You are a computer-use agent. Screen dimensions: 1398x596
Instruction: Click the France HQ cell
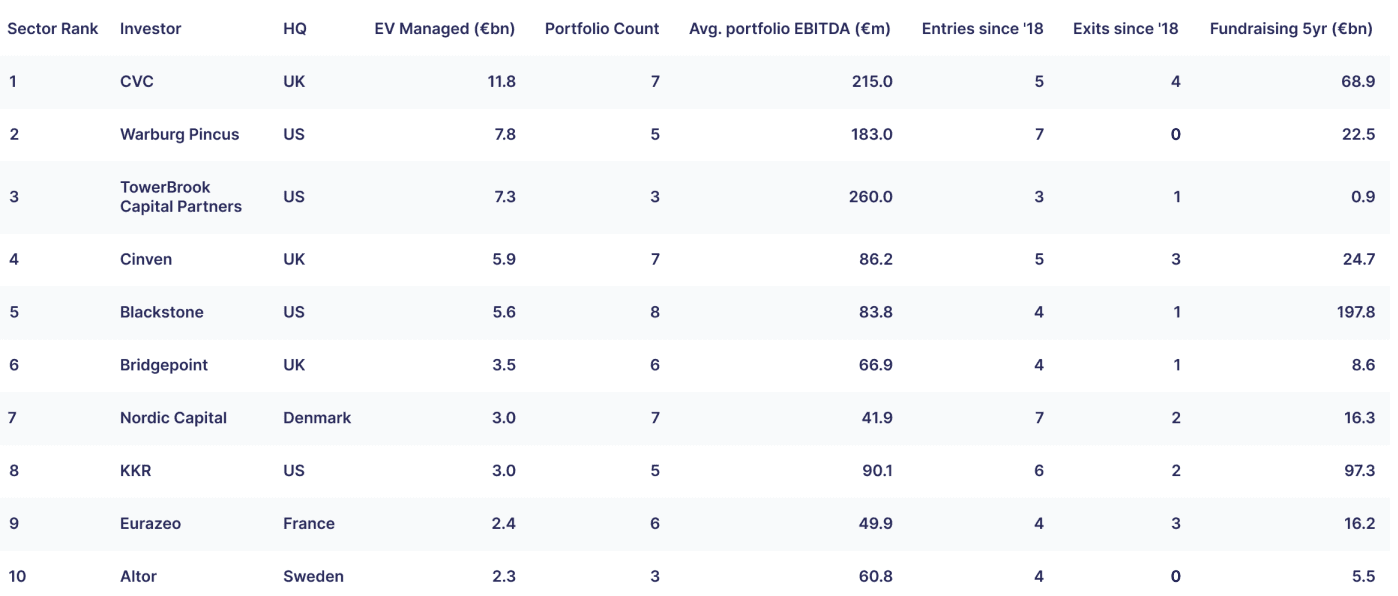pyautogui.click(x=309, y=524)
